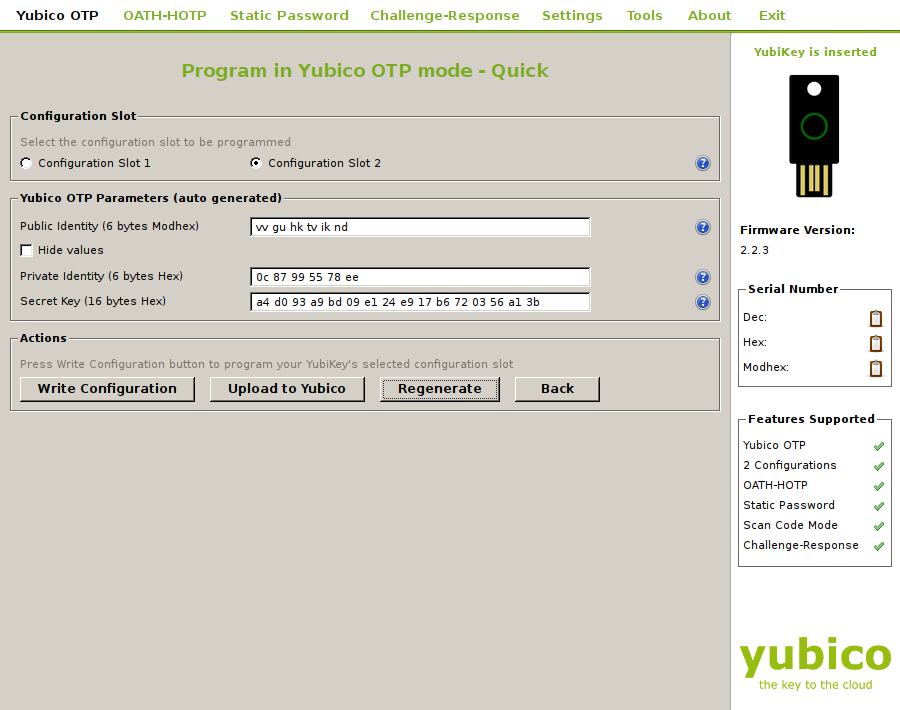The height and width of the screenshot is (710, 900).
Task: Open the OATH-HOTP tab
Action: (164, 15)
